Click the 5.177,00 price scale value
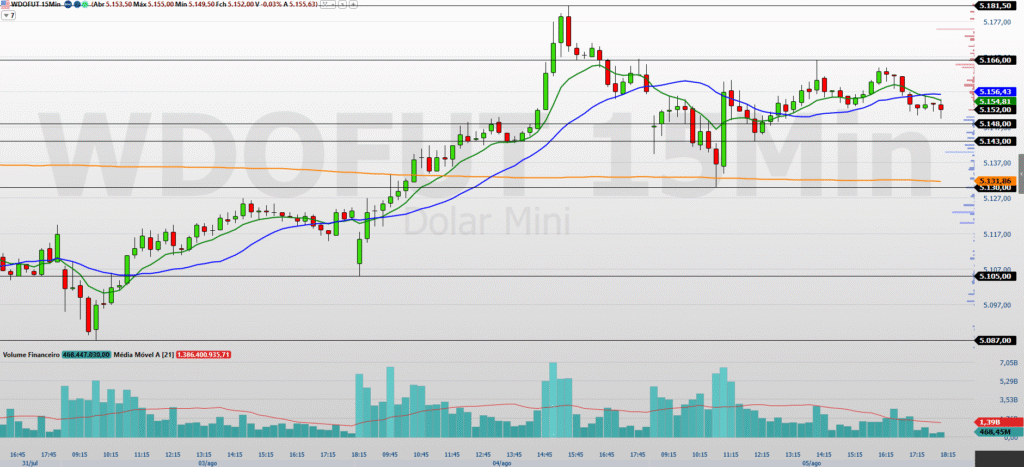The image size is (1024, 467). [x=997, y=22]
